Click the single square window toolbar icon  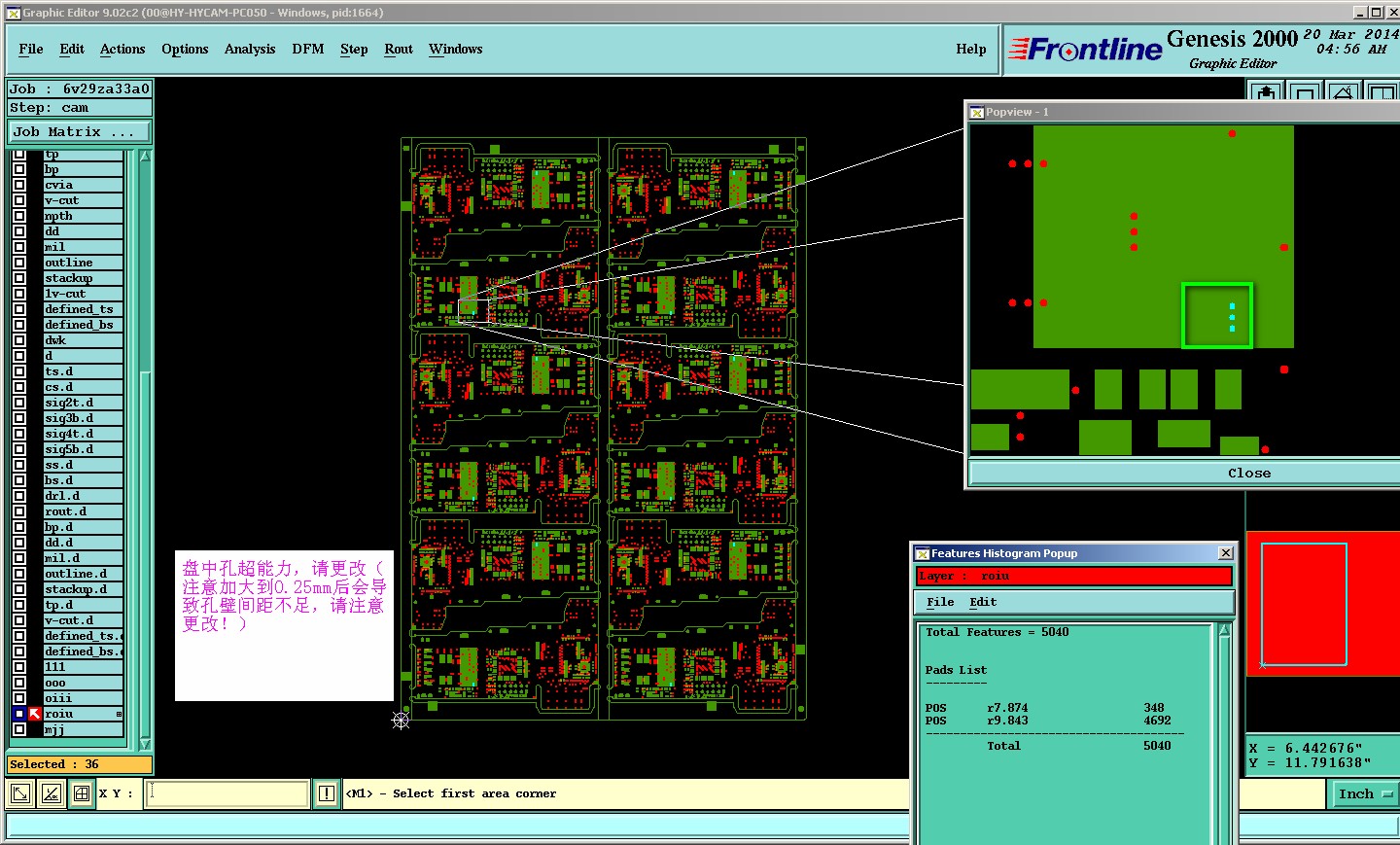(1305, 92)
